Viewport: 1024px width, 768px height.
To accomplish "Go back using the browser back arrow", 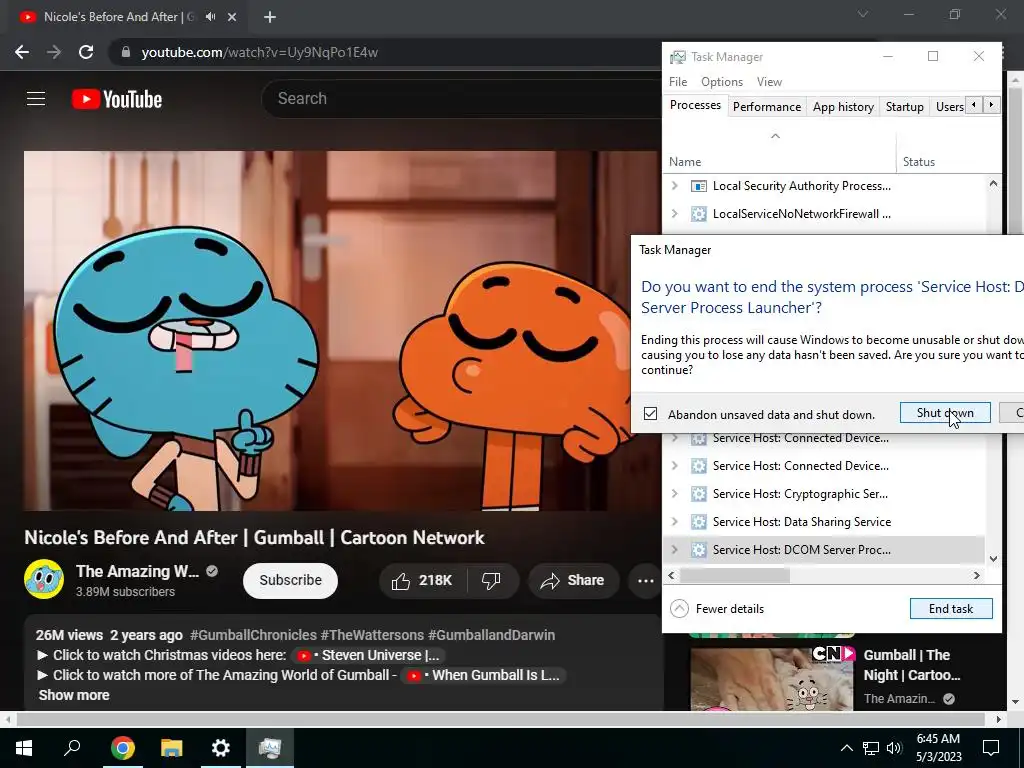I will 22,52.
